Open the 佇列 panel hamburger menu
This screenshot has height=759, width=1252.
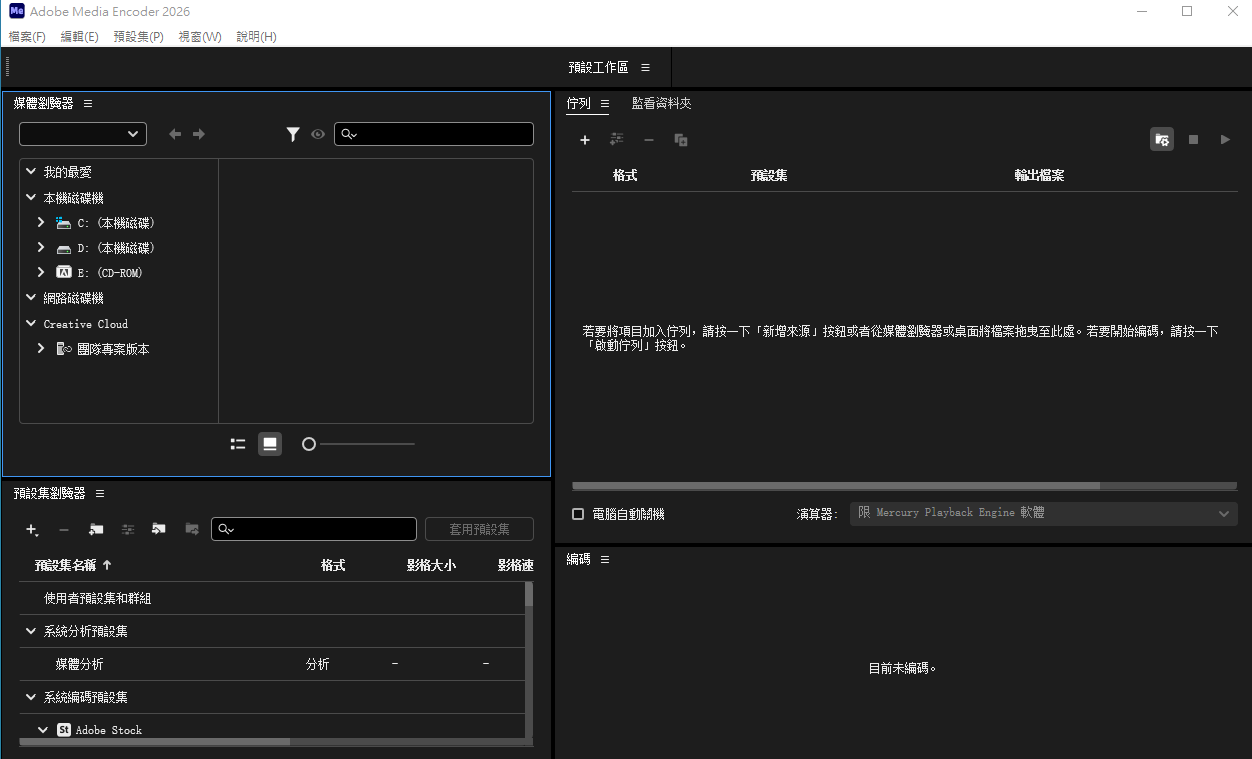click(x=605, y=103)
